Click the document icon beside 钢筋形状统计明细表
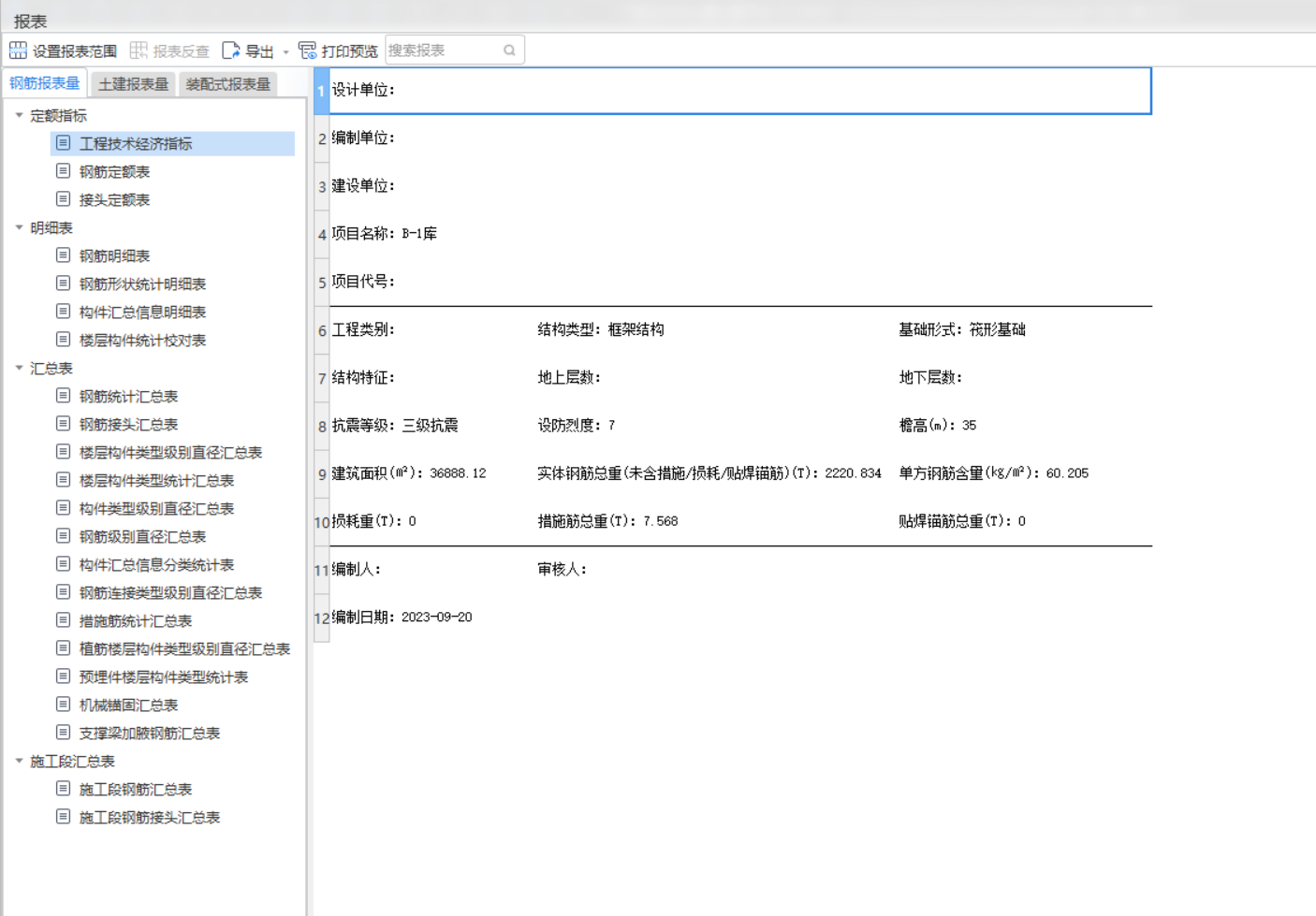 pyautogui.click(x=63, y=283)
